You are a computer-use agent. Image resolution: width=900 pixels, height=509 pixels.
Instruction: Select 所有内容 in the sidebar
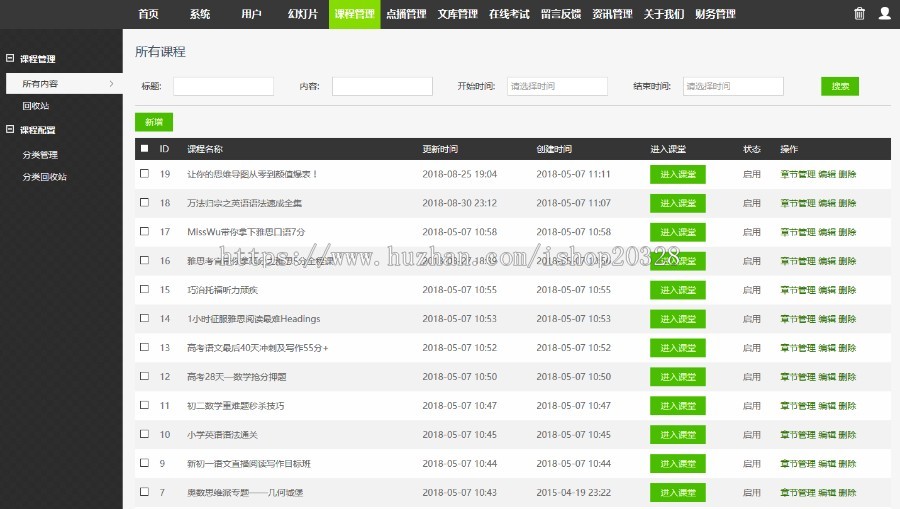[x=64, y=84]
